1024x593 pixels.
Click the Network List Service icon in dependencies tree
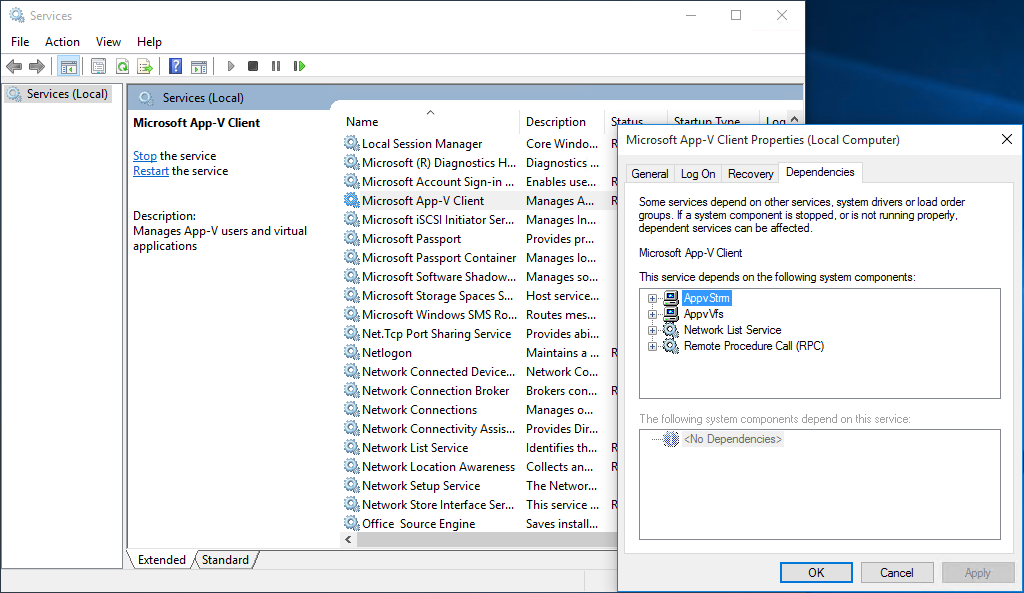click(671, 330)
